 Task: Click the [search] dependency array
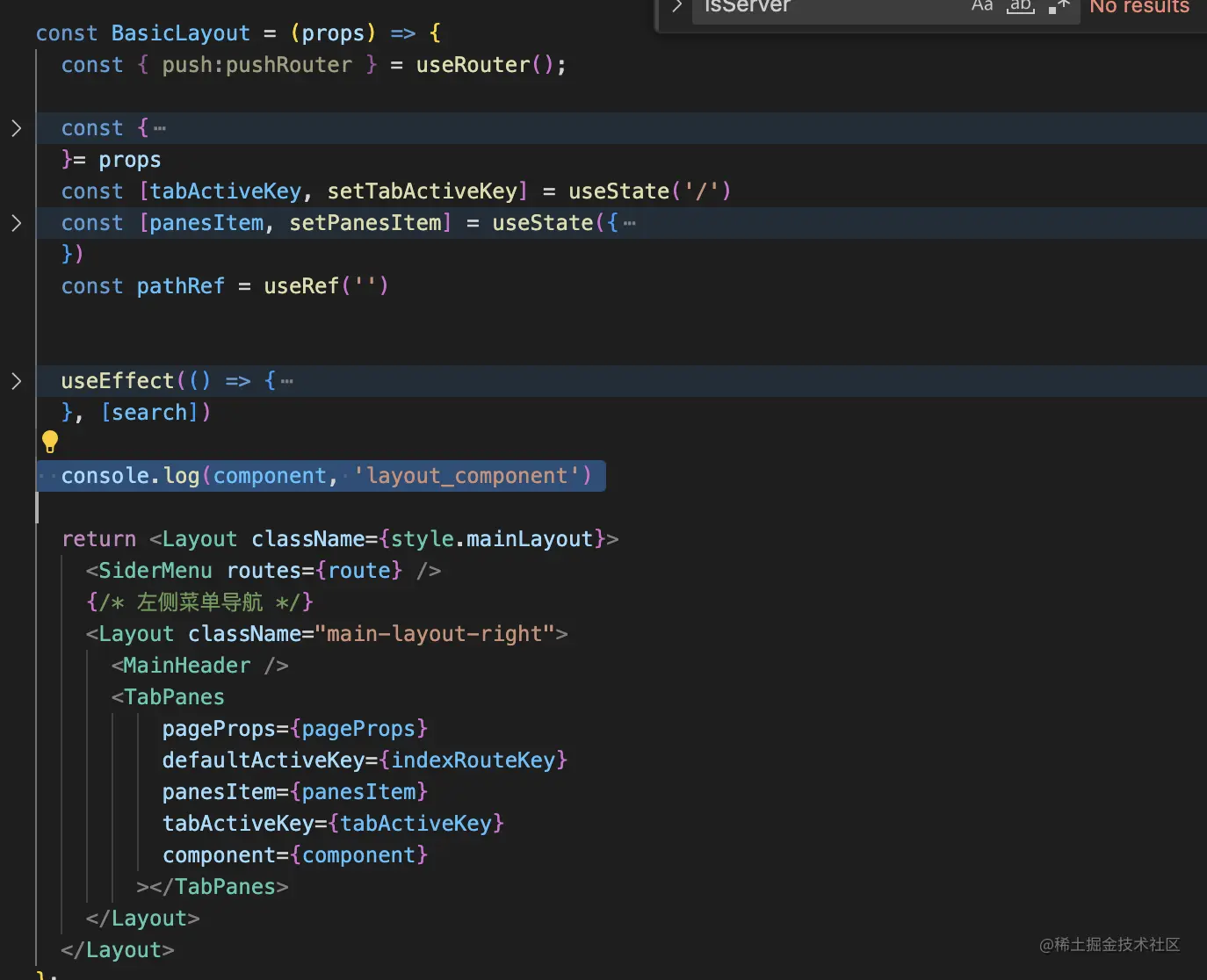click(x=150, y=413)
